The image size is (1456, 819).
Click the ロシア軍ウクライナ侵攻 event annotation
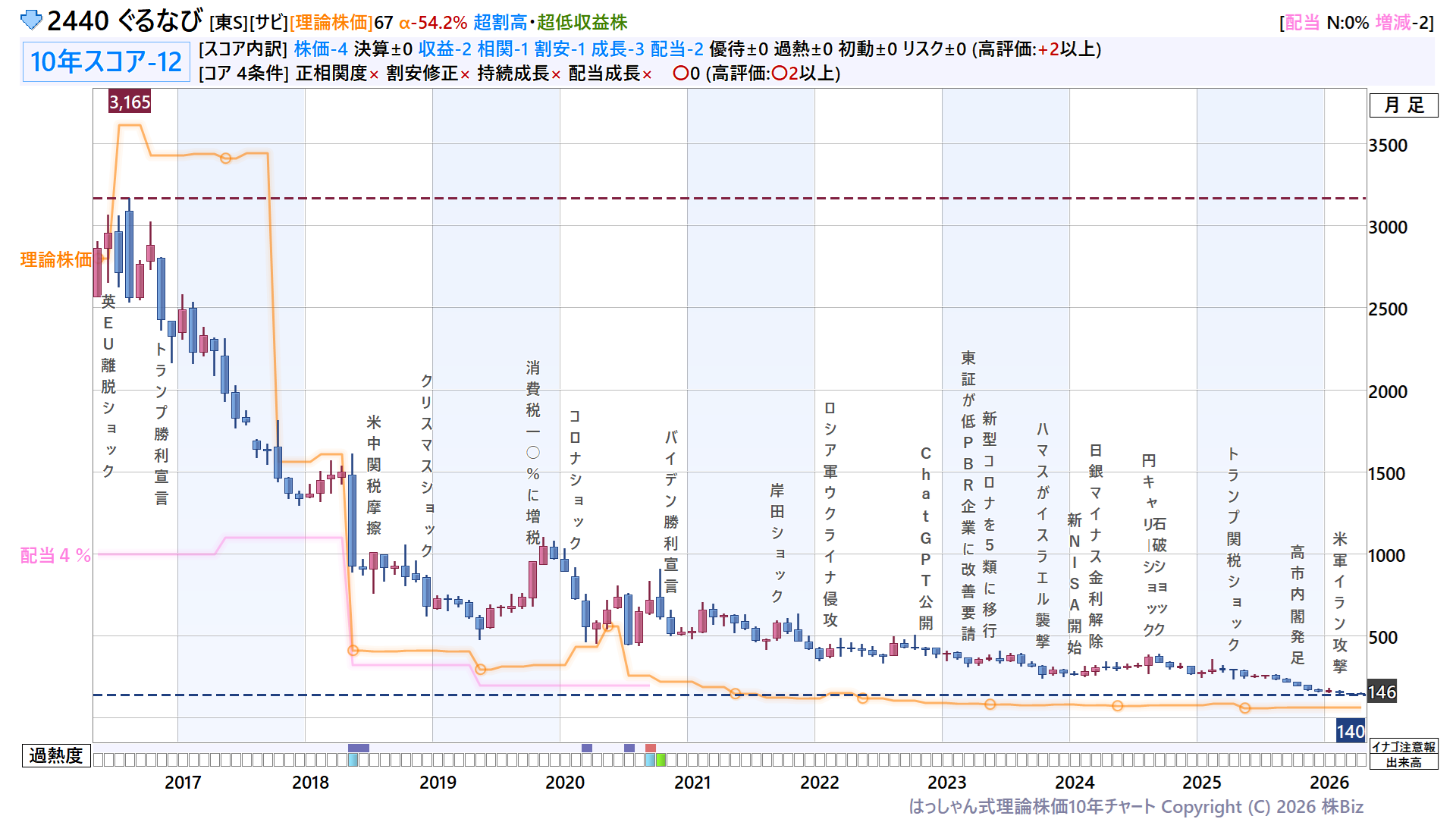[x=830, y=514]
